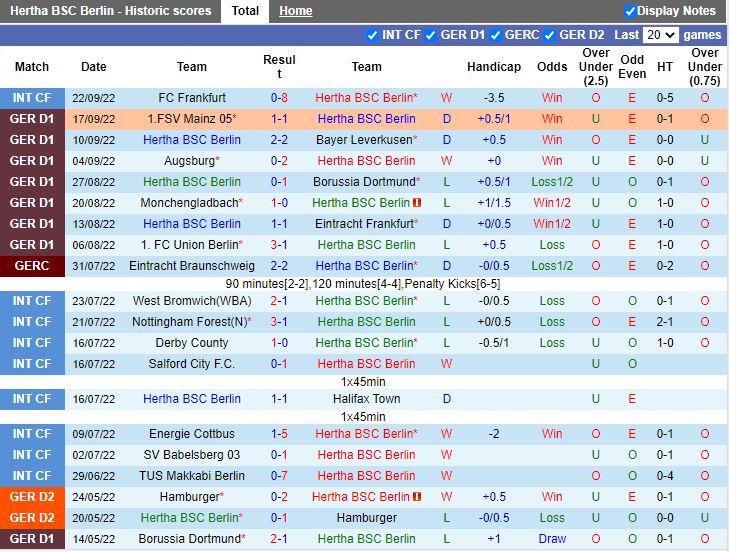Click the 0-4 half-time score
Viewport: 729px width, 552px height.
pyautogui.click(x=665, y=476)
